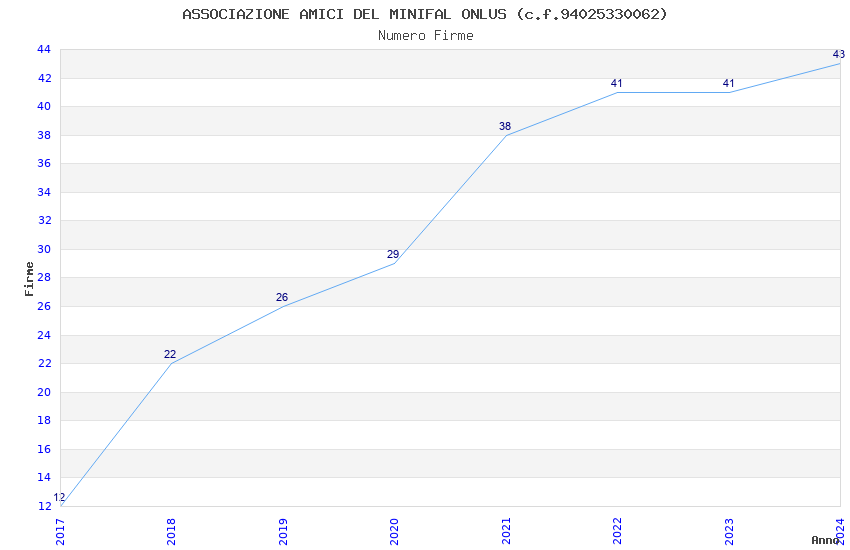
Task: Click the y-axis tick label 18
Action: pos(44,420)
